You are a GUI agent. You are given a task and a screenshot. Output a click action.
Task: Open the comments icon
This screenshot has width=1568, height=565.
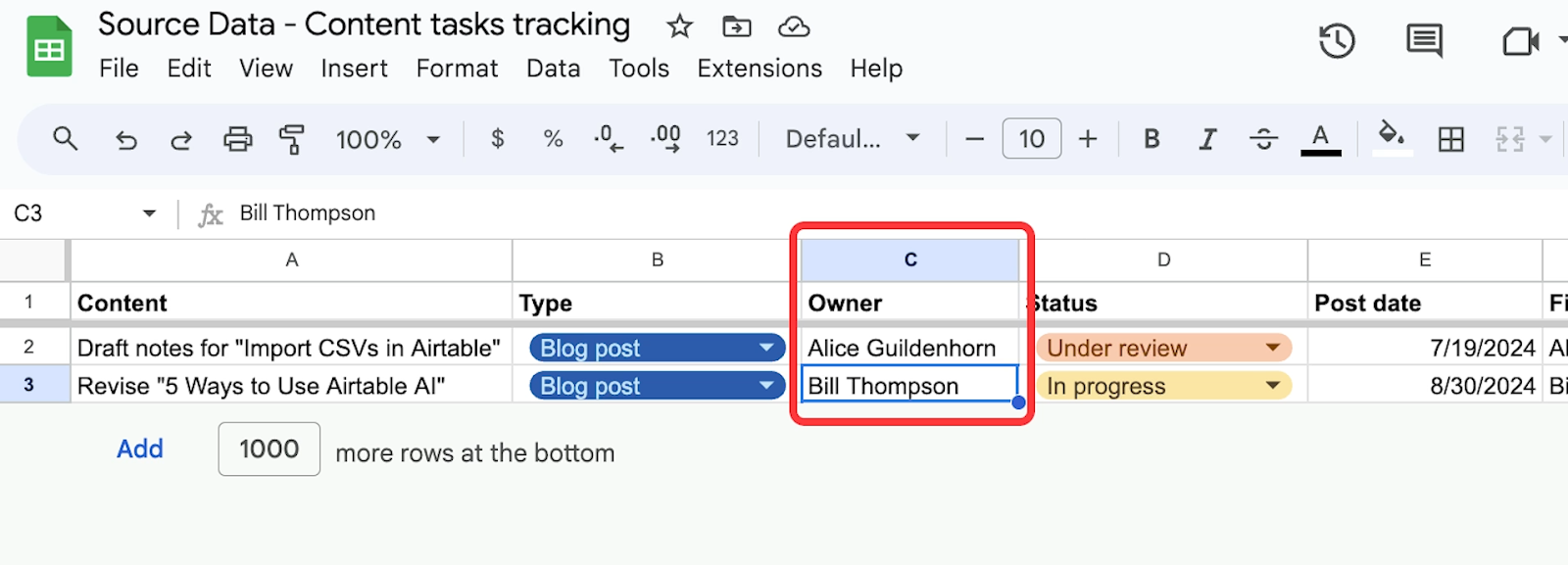coord(1424,41)
